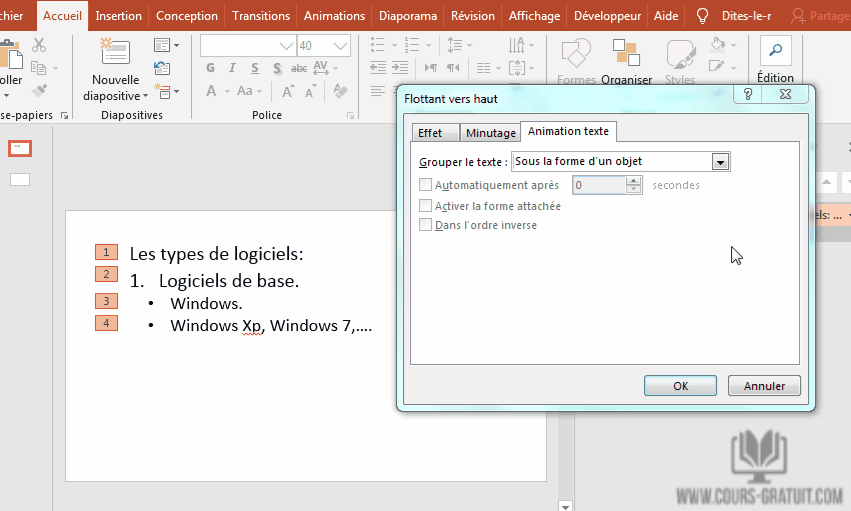Check the Automatiquement après checkbox
Screen dimensions: 851x511
point(426,184)
